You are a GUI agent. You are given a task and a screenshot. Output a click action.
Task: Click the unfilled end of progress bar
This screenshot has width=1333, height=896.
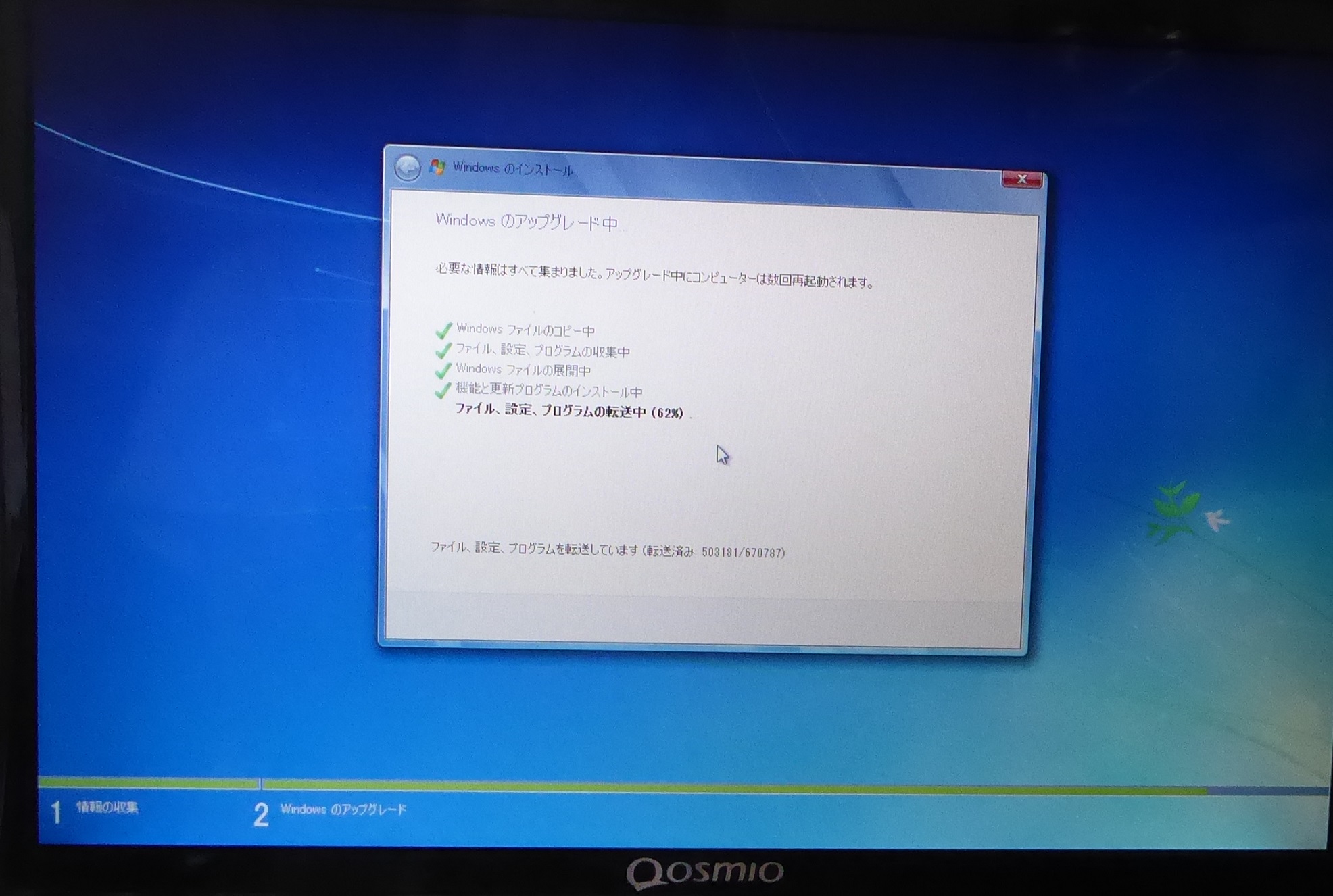click(1267, 791)
